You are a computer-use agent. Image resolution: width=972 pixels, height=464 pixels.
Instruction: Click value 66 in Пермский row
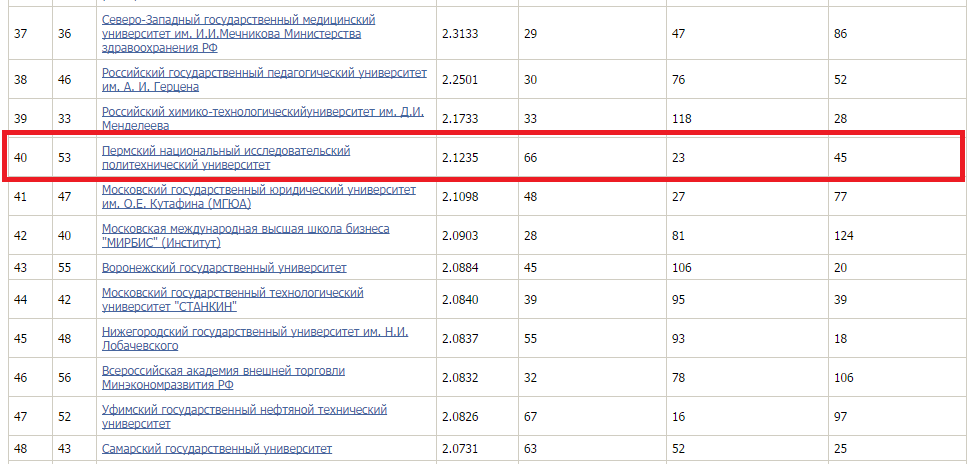click(x=530, y=158)
